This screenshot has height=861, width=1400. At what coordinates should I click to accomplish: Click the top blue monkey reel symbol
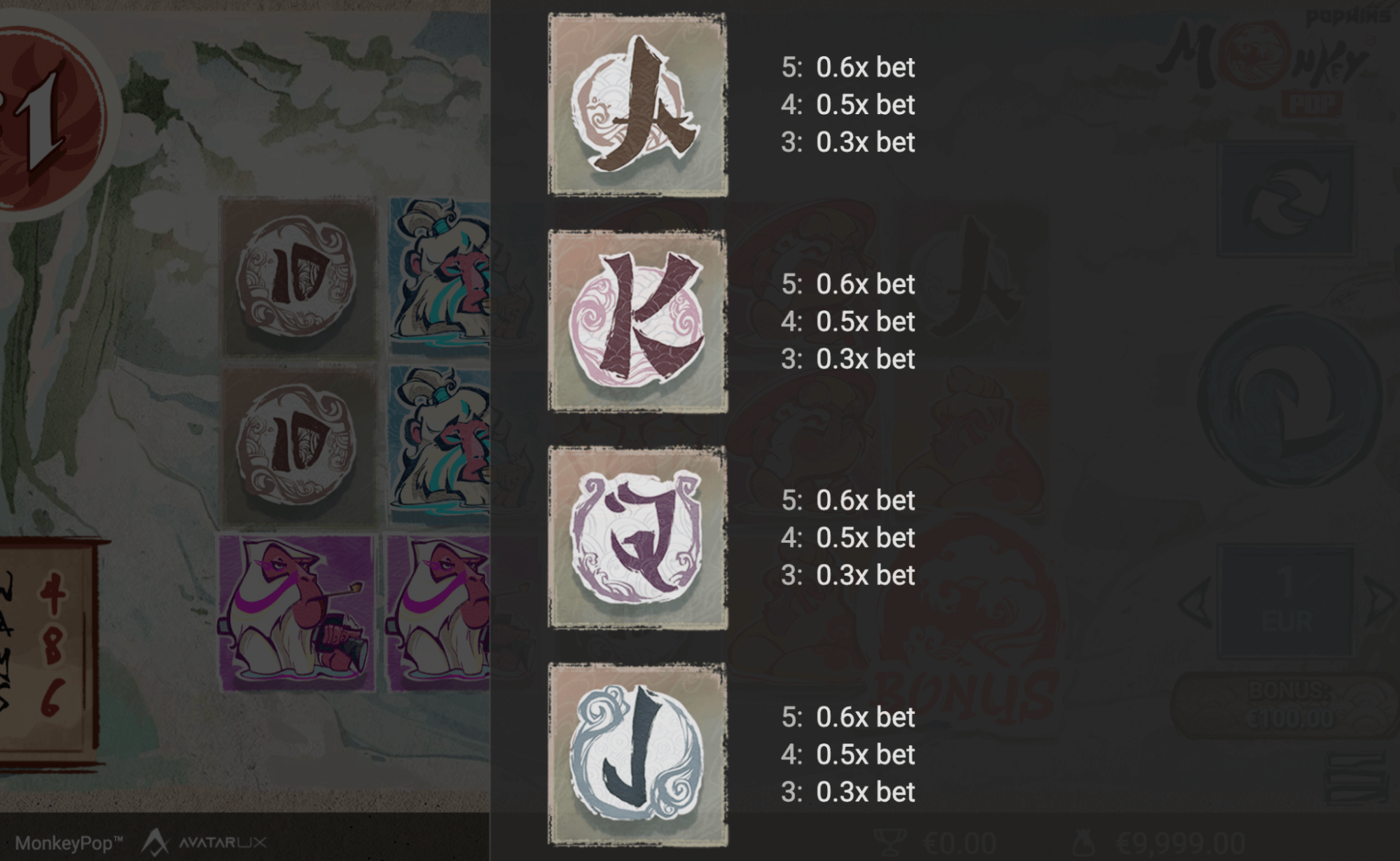(x=439, y=277)
